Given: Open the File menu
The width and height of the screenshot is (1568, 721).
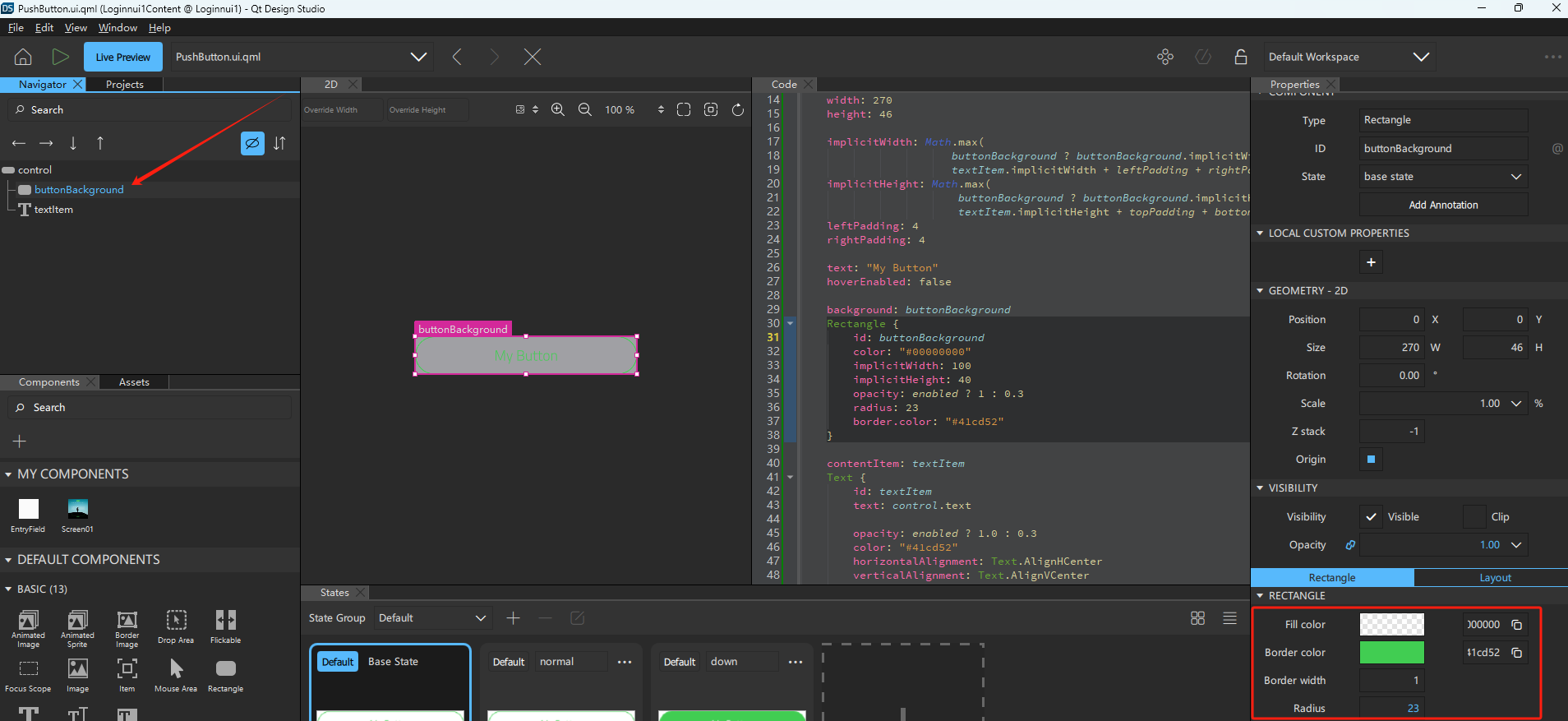Looking at the screenshot, I should (x=16, y=28).
